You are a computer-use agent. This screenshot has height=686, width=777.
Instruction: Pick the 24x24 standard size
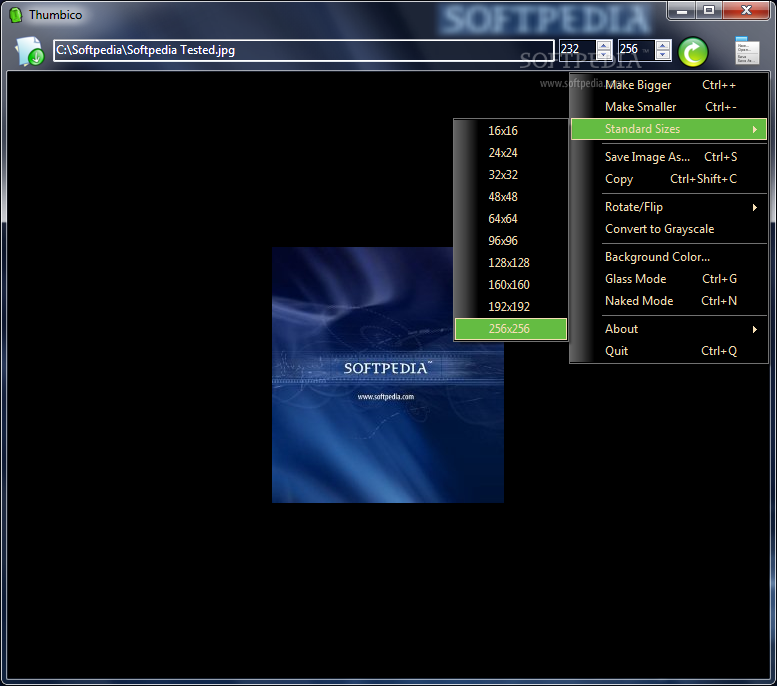click(x=510, y=153)
